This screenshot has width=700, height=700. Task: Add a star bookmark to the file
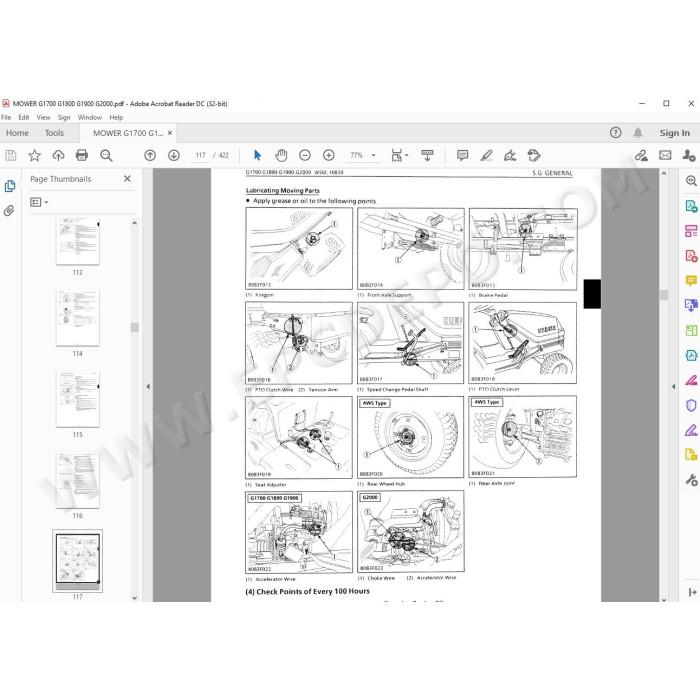(x=34, y=155)
